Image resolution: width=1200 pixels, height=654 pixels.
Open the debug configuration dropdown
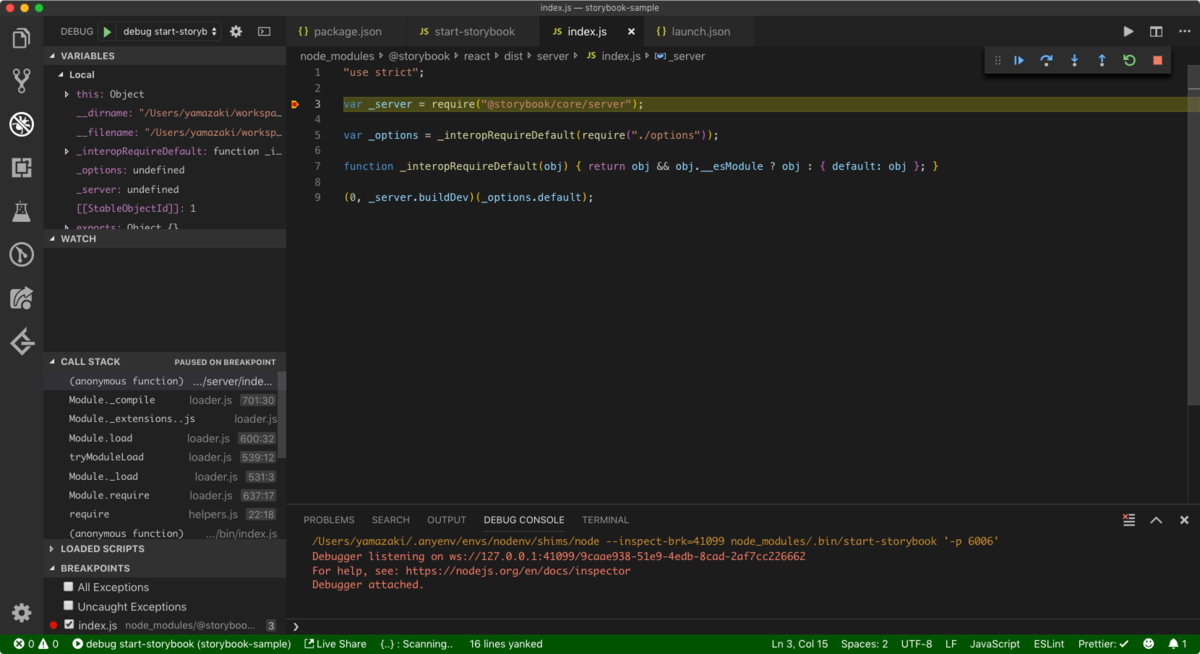[171, 32]
